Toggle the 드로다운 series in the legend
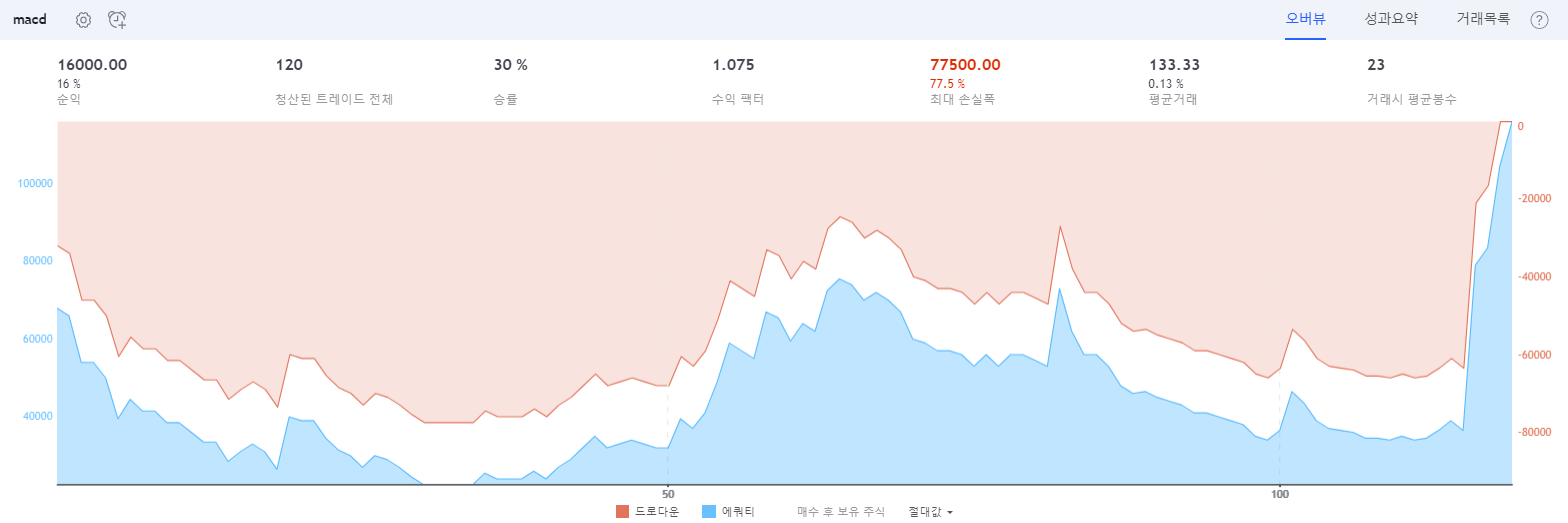Screen dimensions: 1568x523 (647, 511)
